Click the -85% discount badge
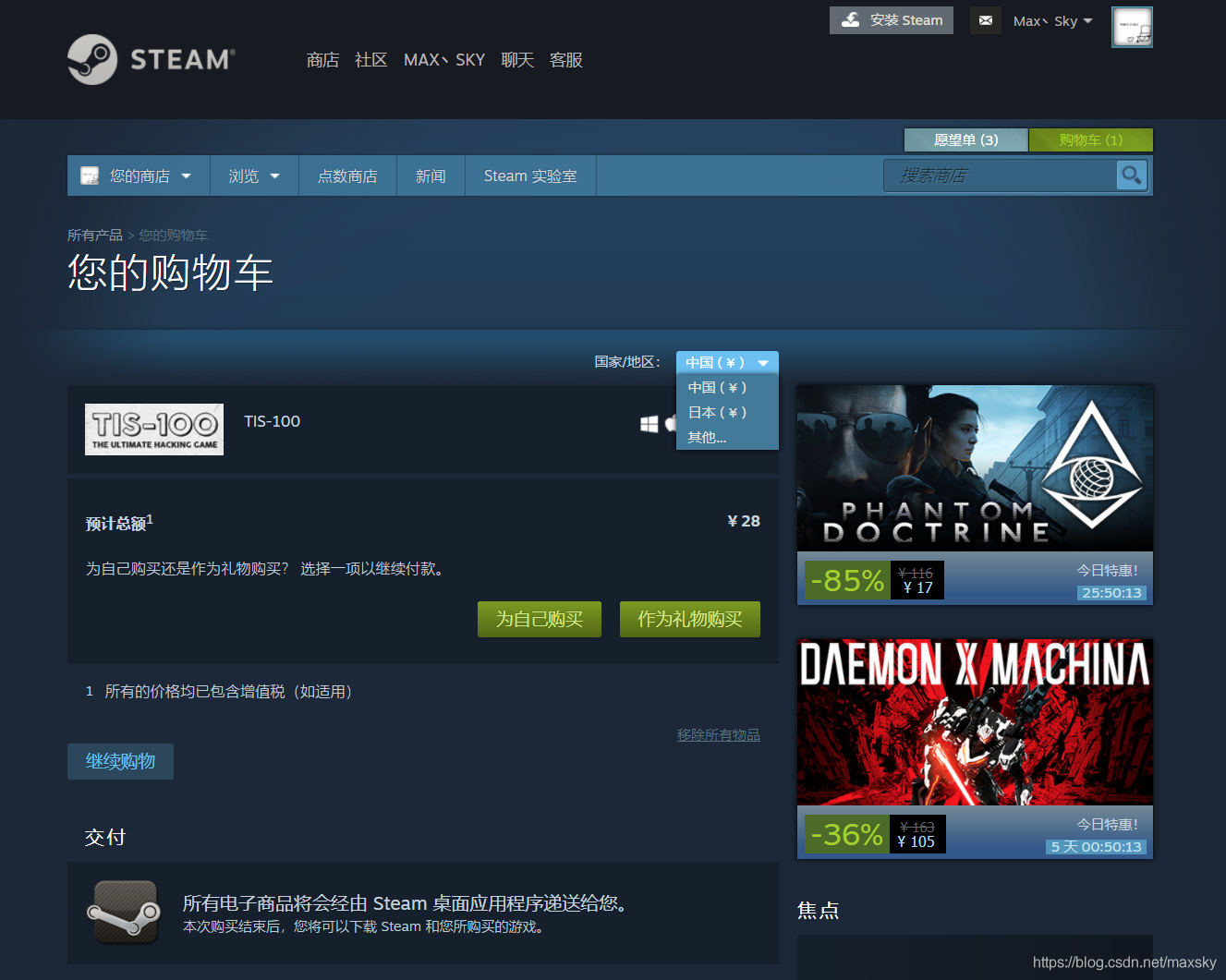Screen dimensions: 1226x980 click(847, 580)
